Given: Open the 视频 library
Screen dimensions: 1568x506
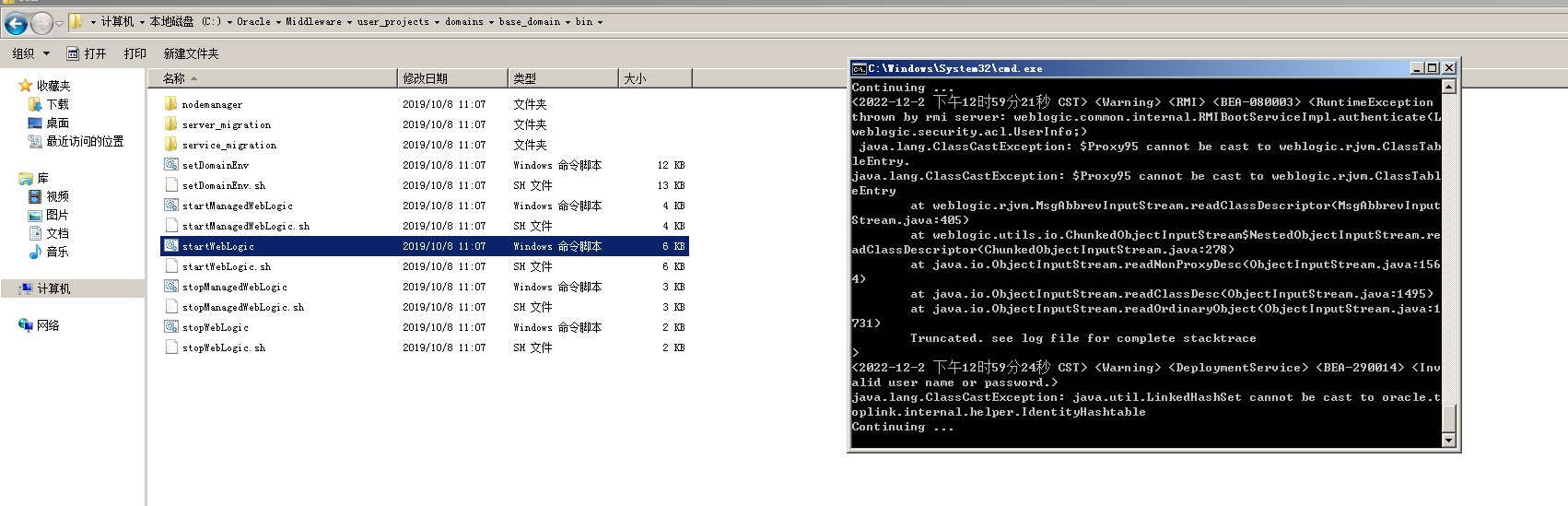Looking at the screenshot, I should point(58,196).
